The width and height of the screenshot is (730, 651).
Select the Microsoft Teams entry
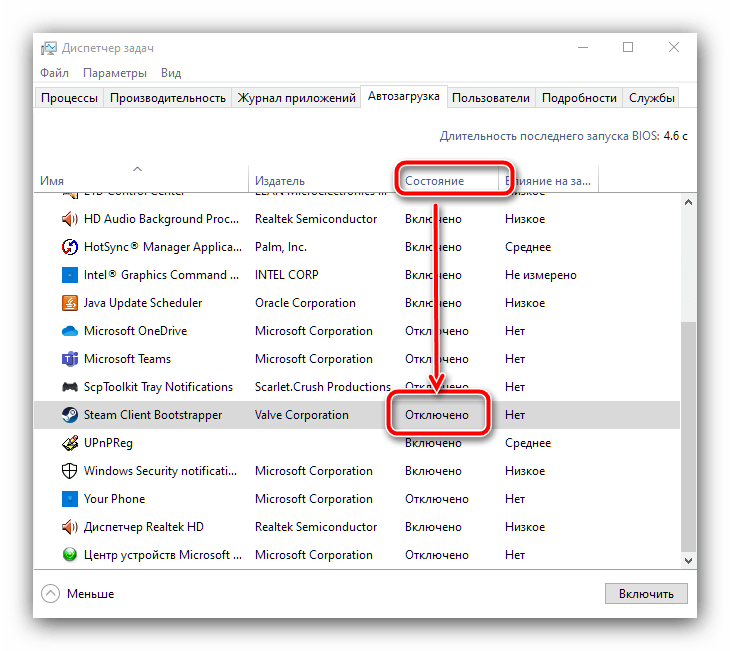tap(127, 359)
